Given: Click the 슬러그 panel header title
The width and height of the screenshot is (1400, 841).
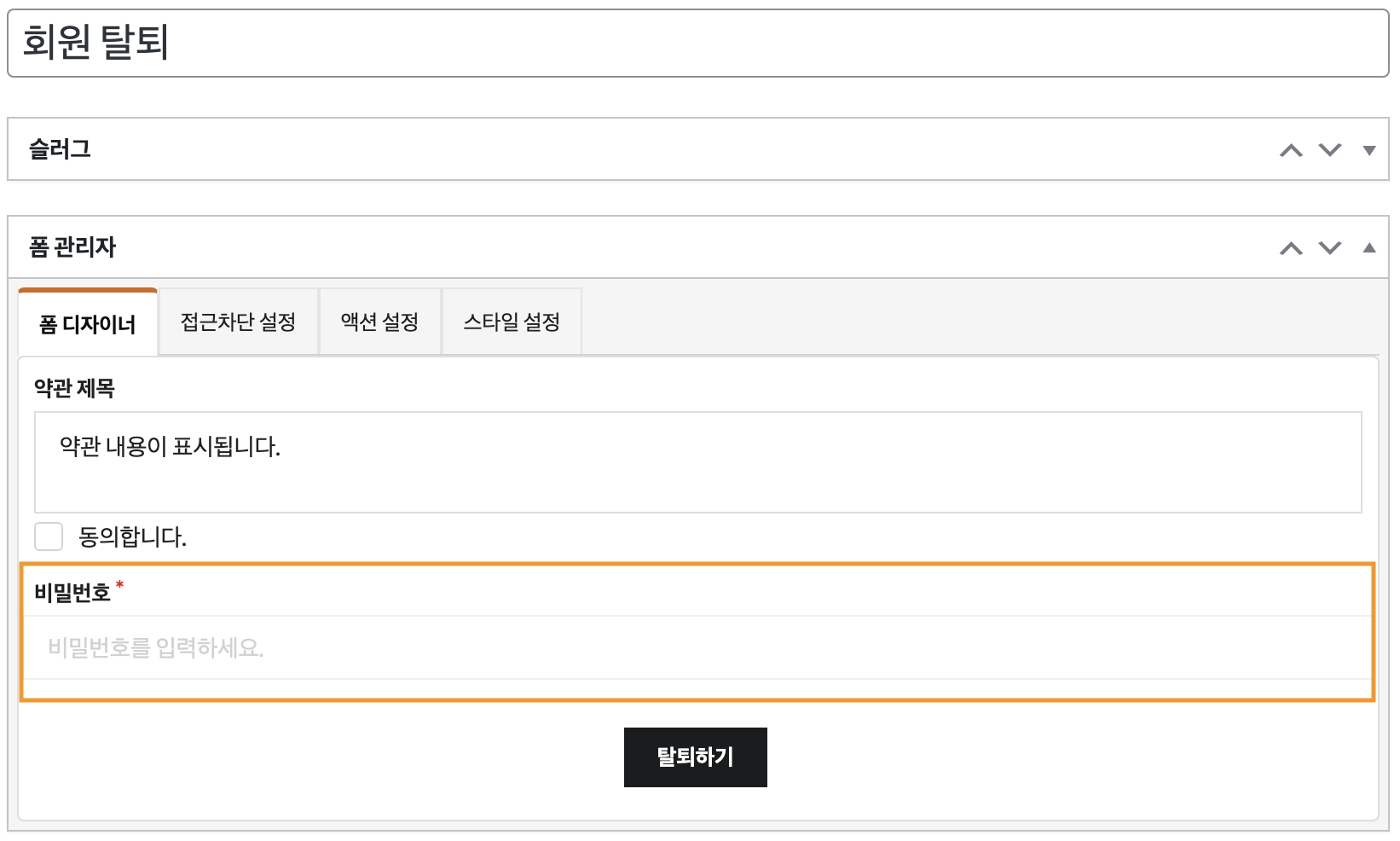Looking at the screenshot, I should [60, 149].
